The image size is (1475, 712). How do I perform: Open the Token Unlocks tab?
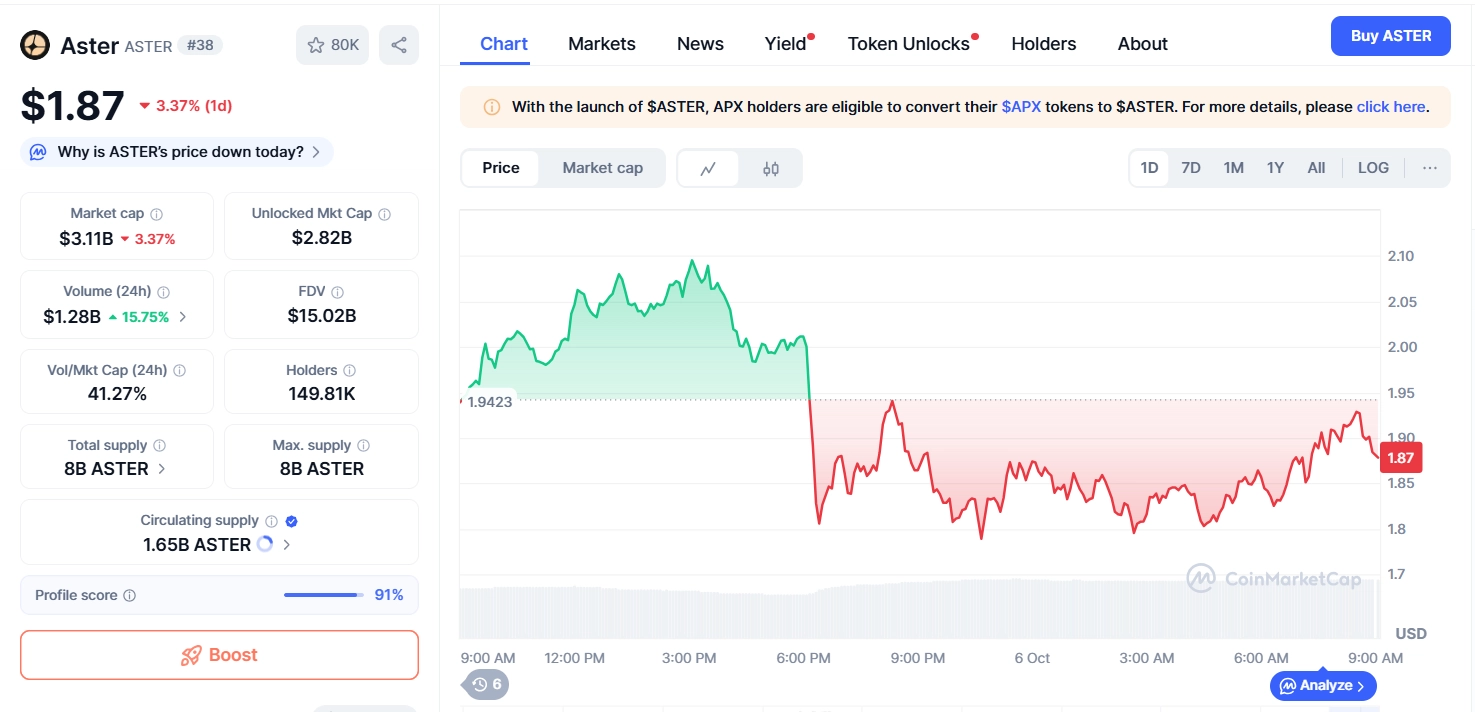pos(907,44)
